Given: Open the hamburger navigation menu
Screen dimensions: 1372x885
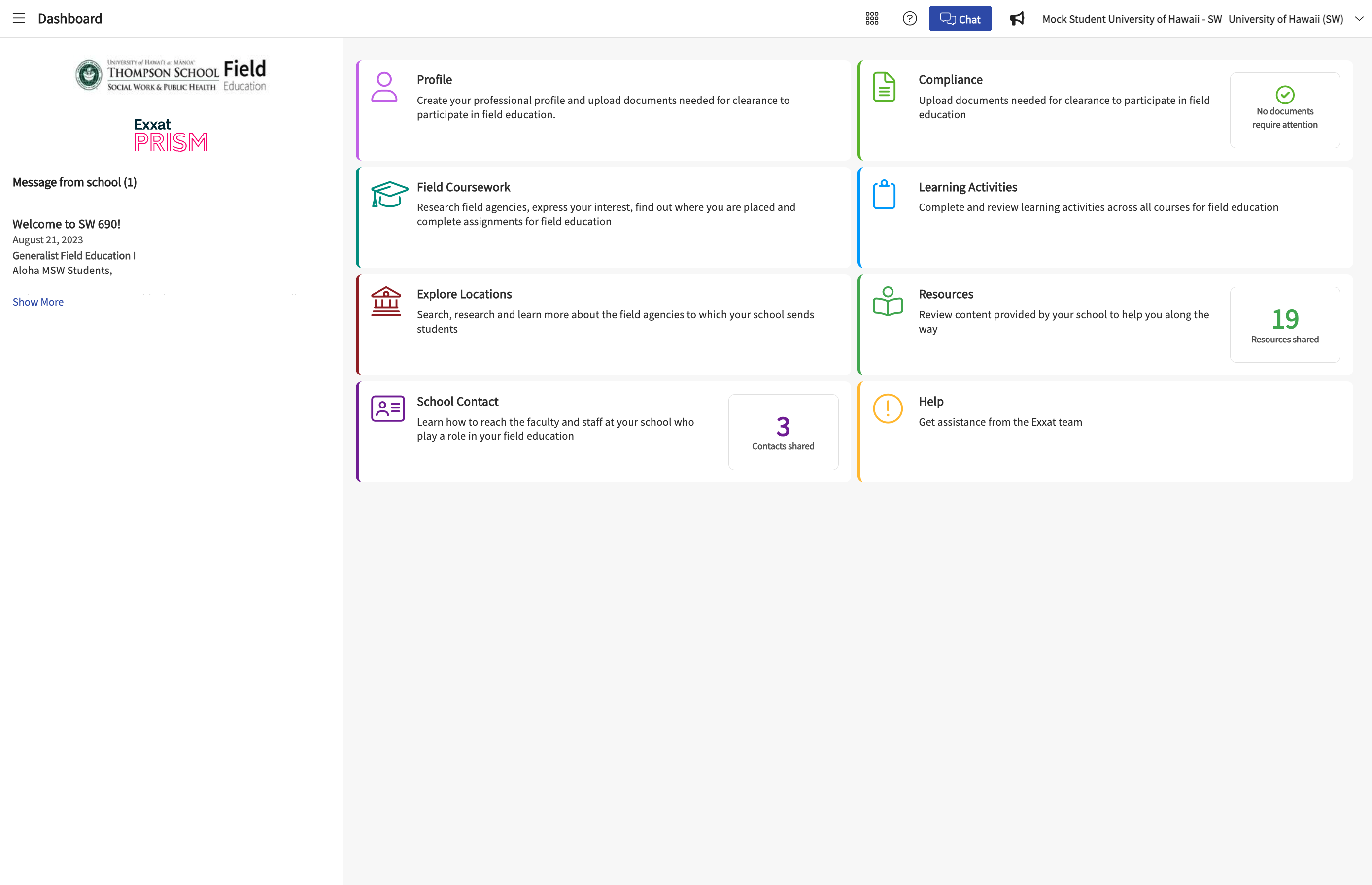Looking at the screenshot, I should pyautogui.click(x=19, y=18).
